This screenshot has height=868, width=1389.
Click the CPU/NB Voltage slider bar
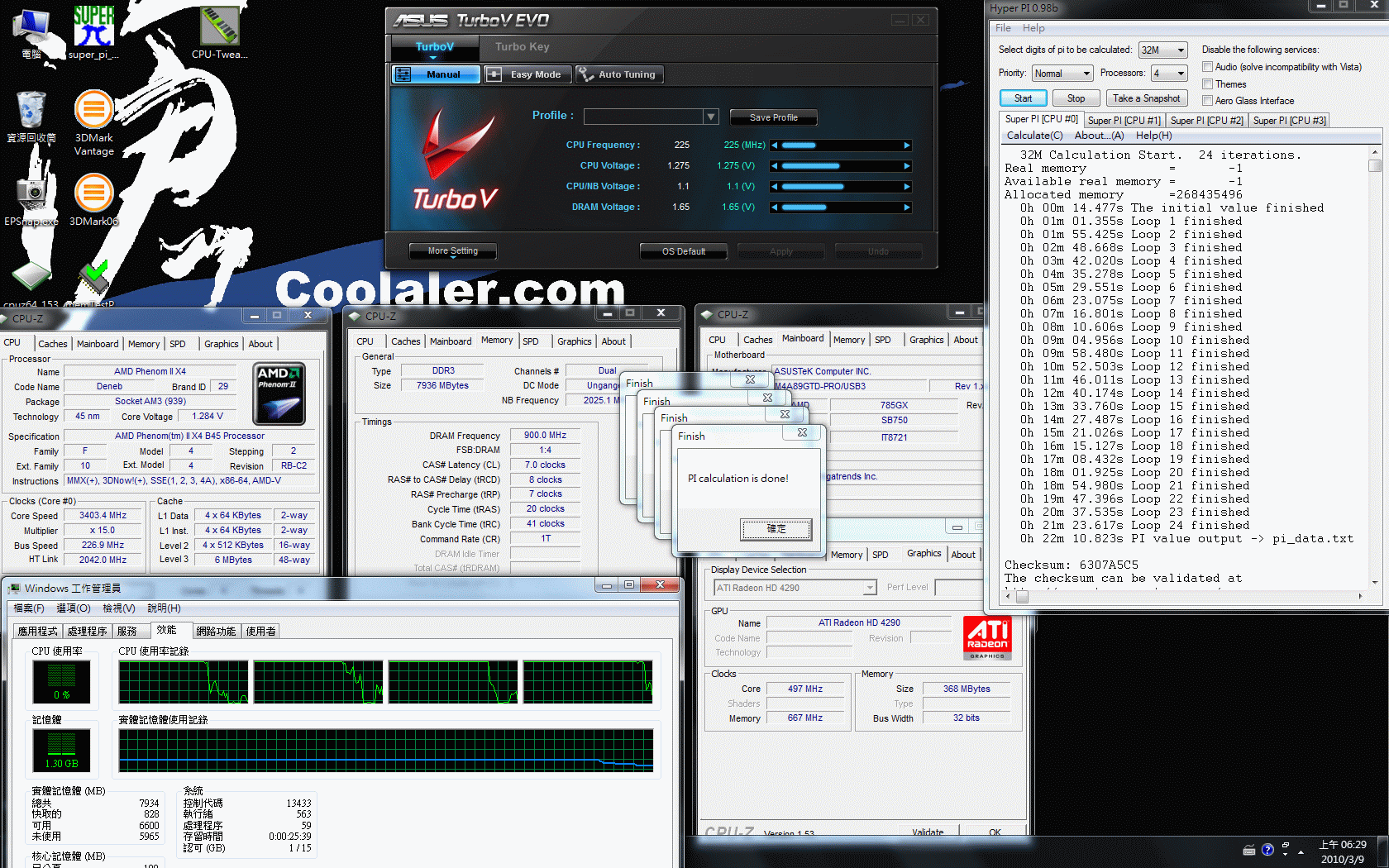pos(841,187)
